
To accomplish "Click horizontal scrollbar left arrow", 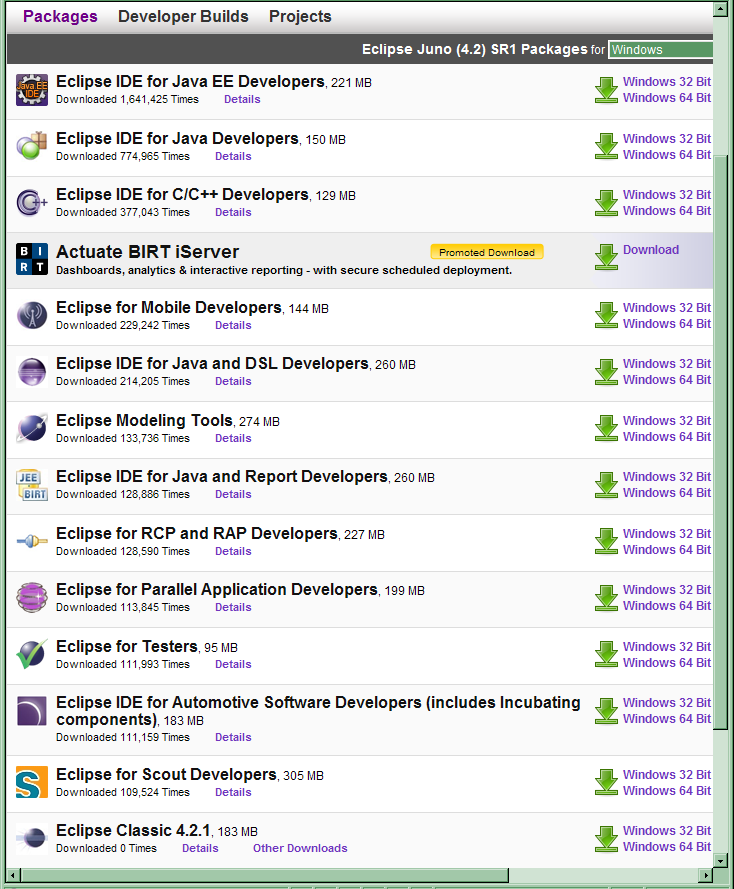I will pyautogui.click(x=14, y=875).
